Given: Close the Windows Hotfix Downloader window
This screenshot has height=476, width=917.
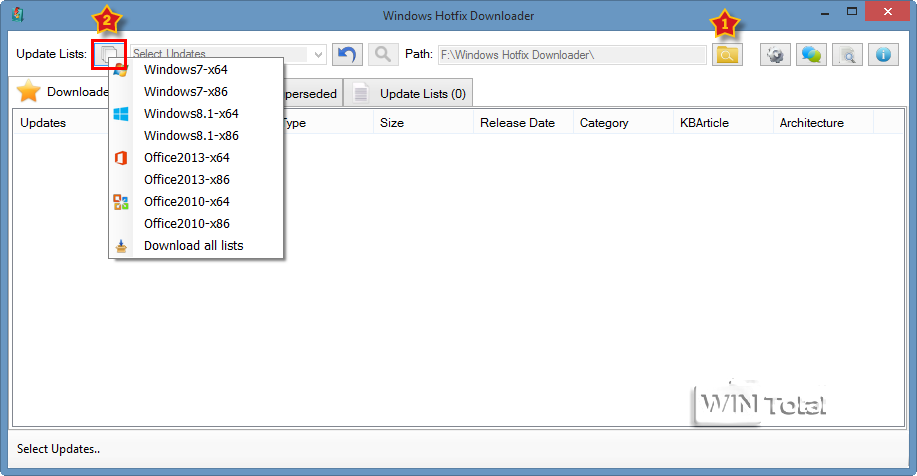Looking at the screenshot, I should pos(888,12).
